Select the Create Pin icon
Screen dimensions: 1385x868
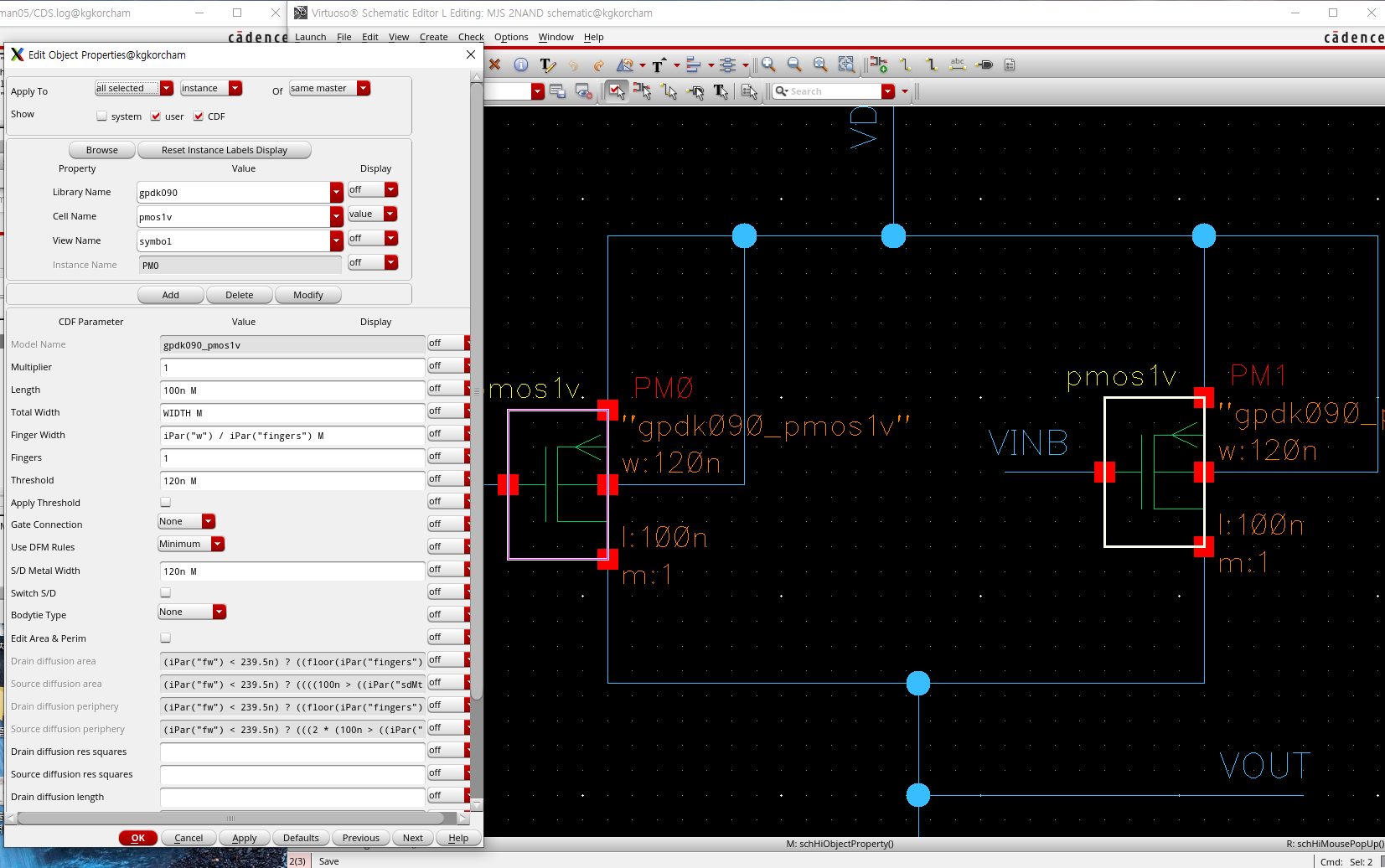[x=984, y=65]
